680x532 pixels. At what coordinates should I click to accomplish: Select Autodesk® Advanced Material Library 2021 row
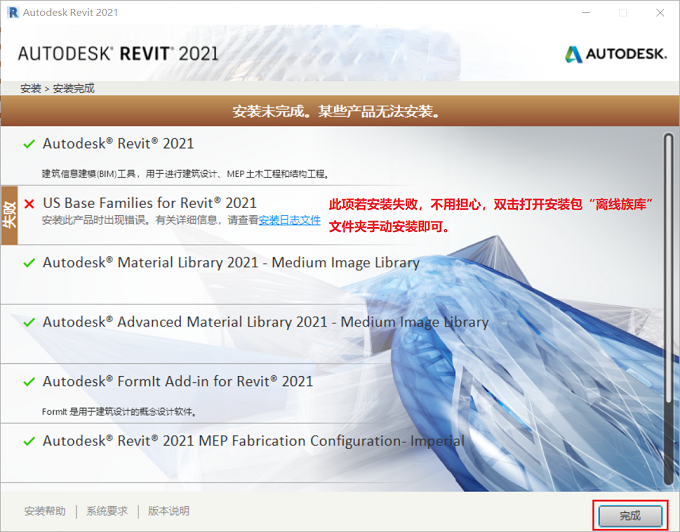(265, 322)
